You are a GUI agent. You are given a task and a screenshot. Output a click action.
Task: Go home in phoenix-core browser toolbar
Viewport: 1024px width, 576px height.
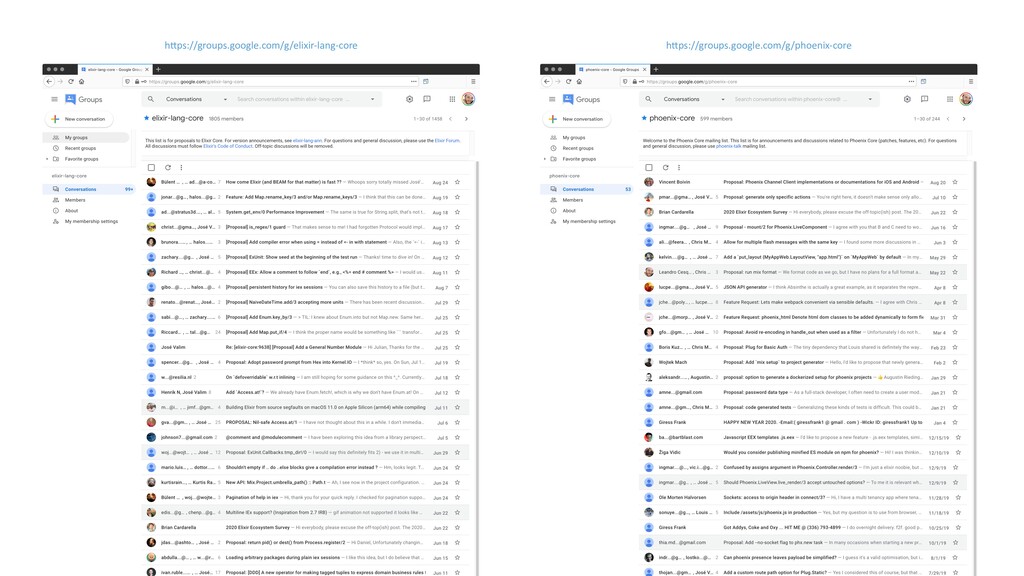click(x=579, y=82)
